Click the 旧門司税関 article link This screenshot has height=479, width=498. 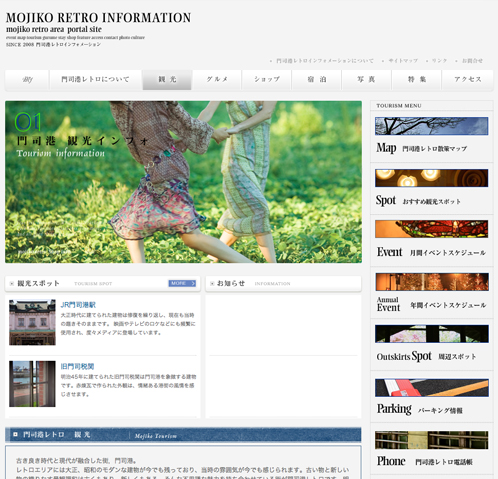tap(77, 366)
